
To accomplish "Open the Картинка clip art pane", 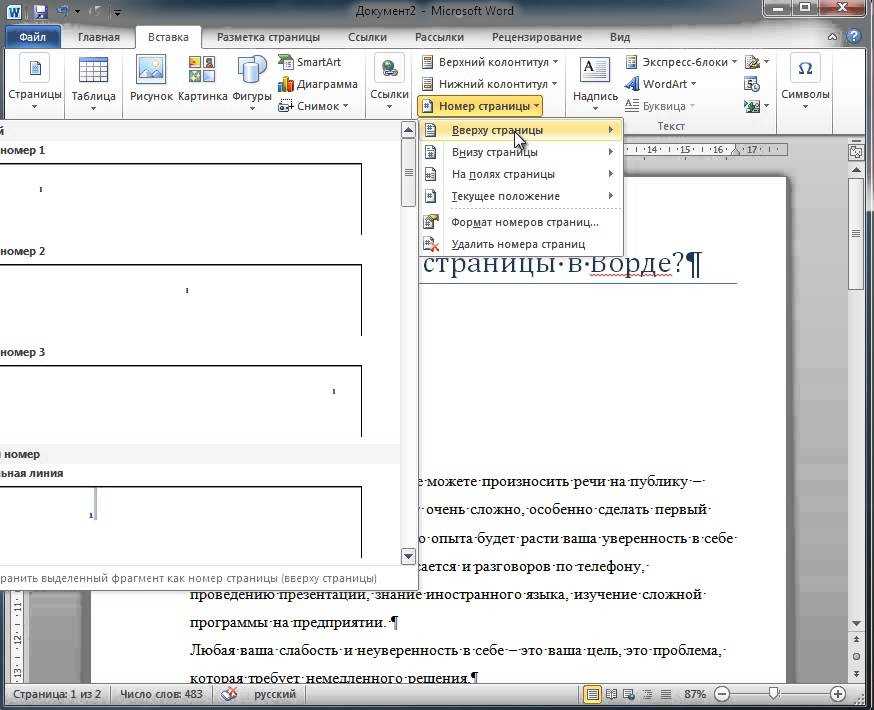I will pos(202,79).
